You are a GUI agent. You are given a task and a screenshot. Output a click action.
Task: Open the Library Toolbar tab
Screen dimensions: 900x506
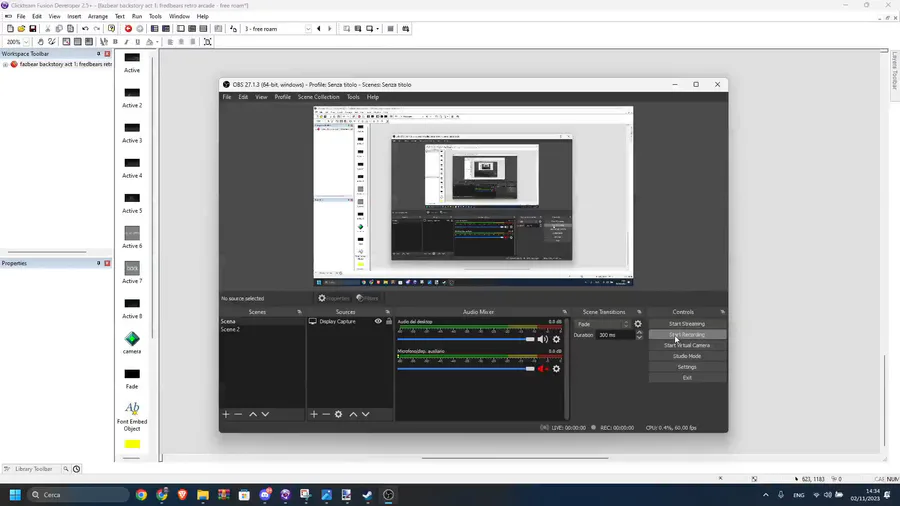(33, 469)
